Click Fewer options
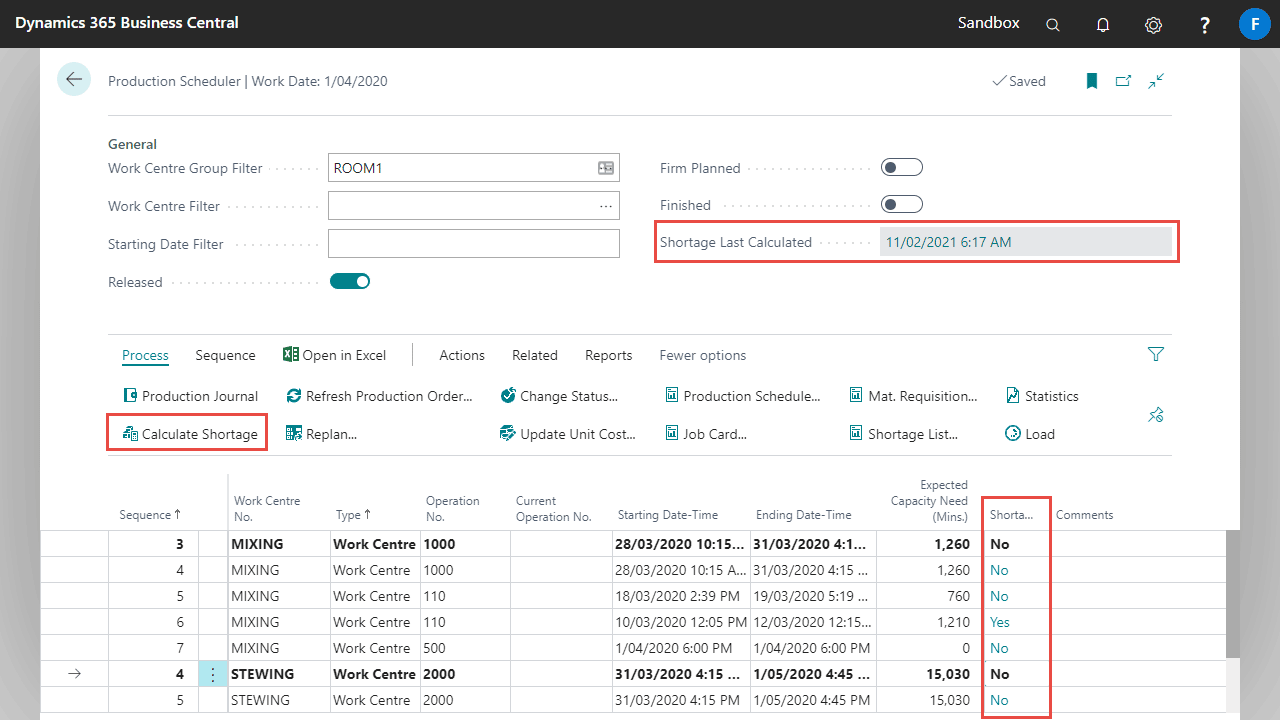This screenshot has width=1280, height=720. pos(703,355)
